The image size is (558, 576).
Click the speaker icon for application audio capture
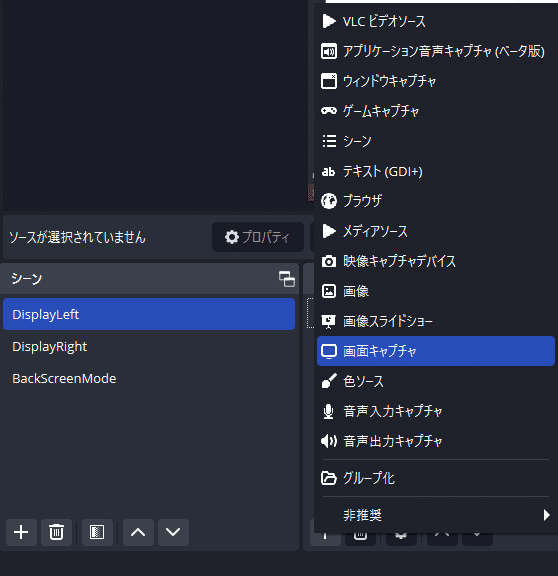(x=329, y=51)
